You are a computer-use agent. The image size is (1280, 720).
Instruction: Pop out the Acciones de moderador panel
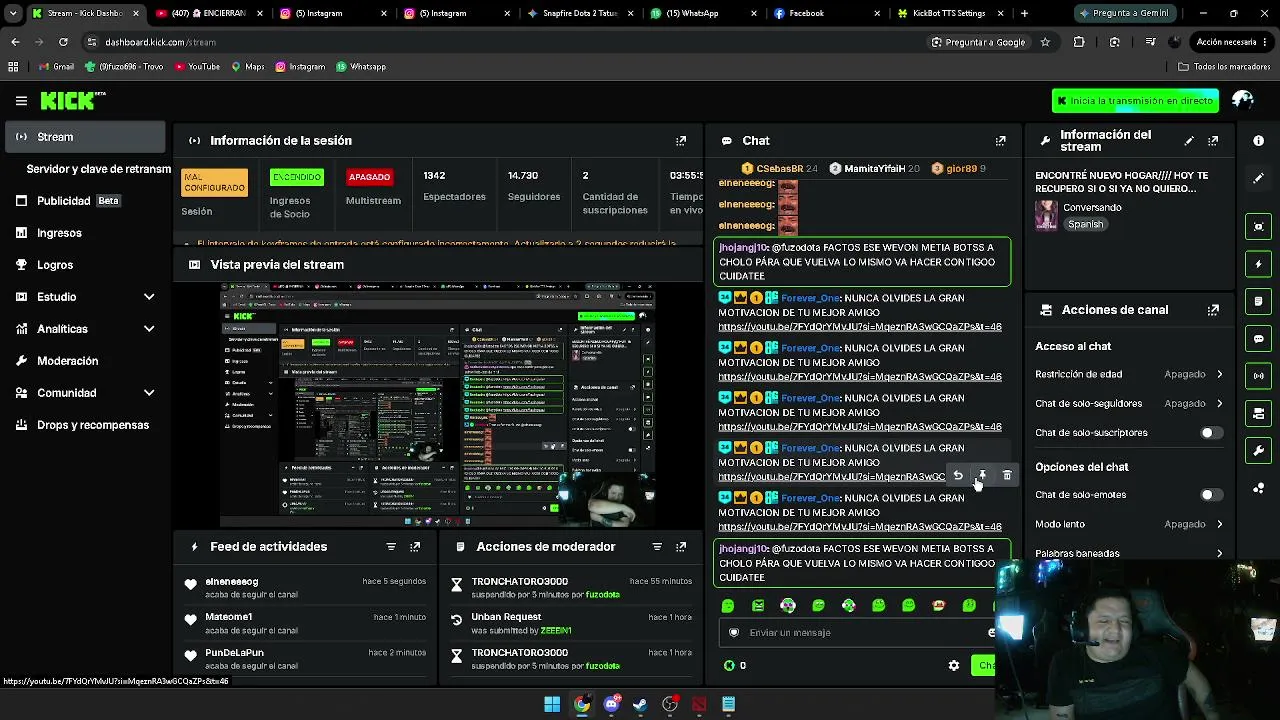click(681, 547)
